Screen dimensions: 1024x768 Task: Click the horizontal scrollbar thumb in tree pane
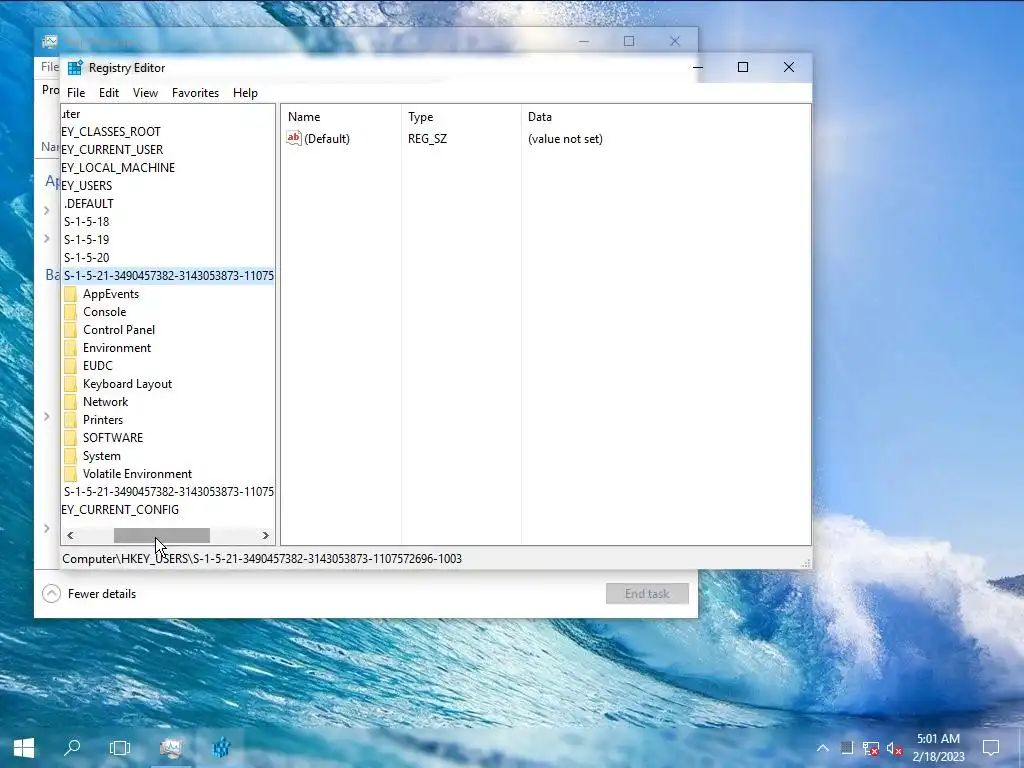pyautogui.click(x=162, y=536)
